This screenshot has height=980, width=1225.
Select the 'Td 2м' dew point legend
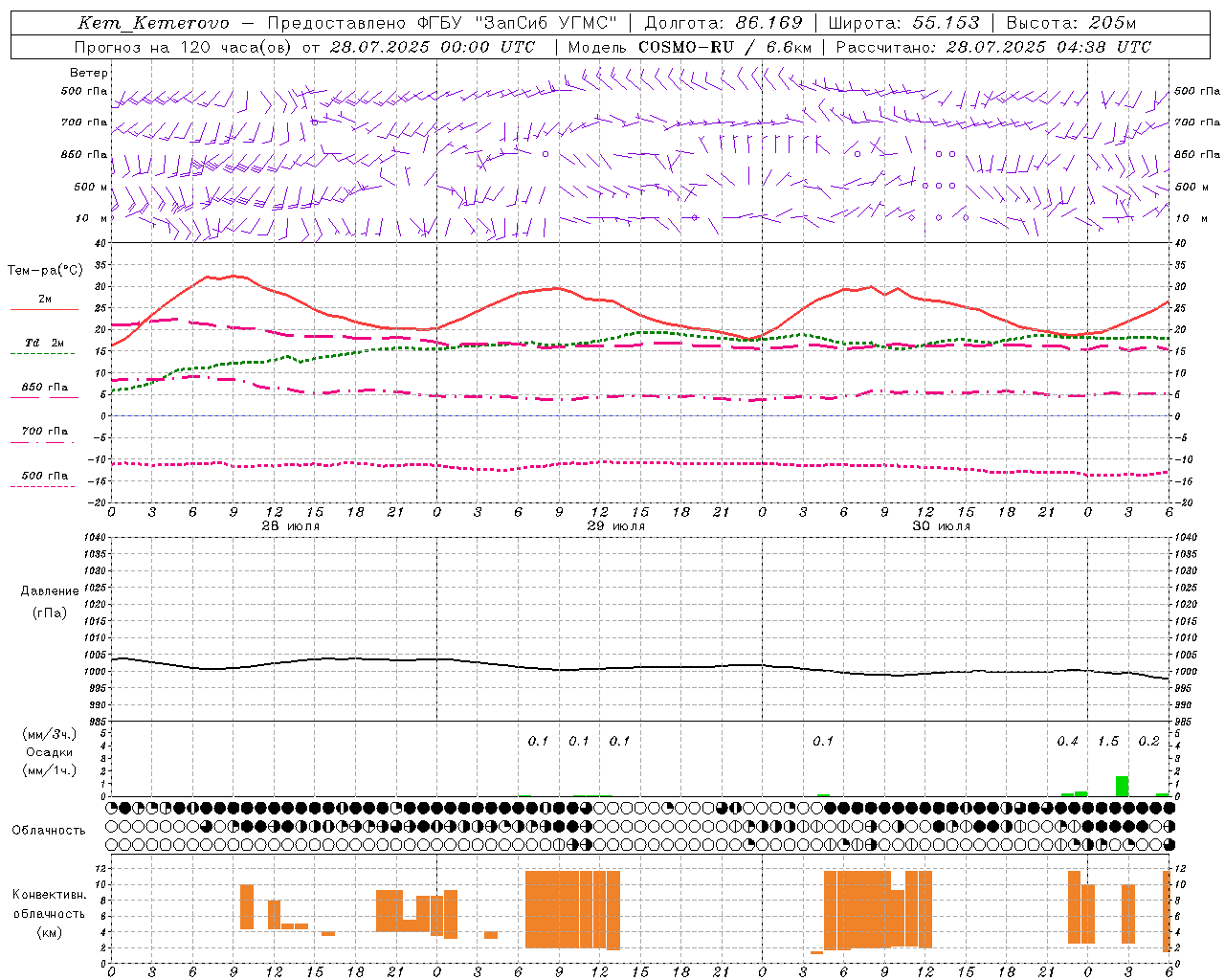click(x=45, y=343)
